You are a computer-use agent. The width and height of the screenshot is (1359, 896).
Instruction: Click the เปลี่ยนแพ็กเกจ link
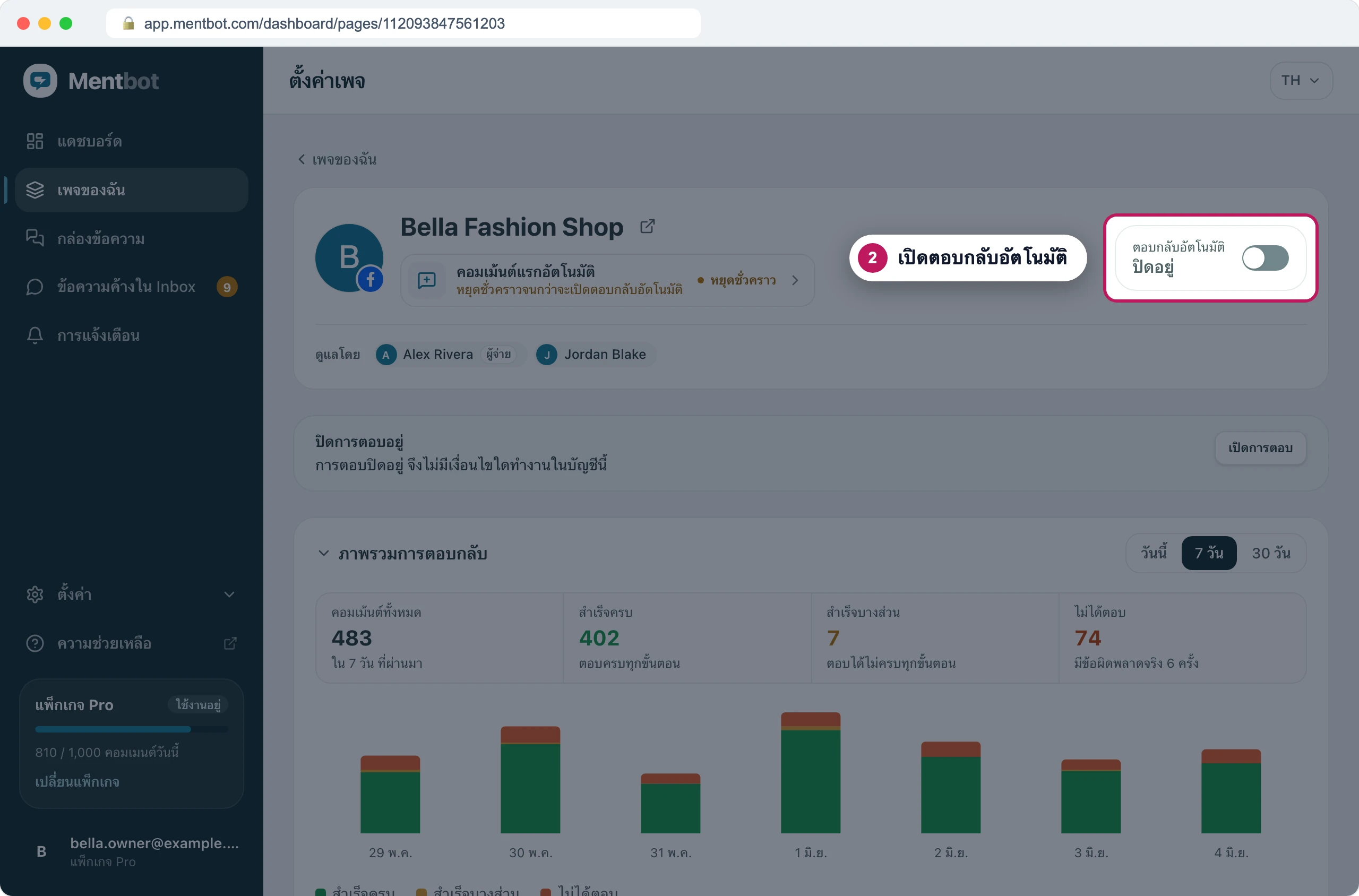[x=77, y=781]
